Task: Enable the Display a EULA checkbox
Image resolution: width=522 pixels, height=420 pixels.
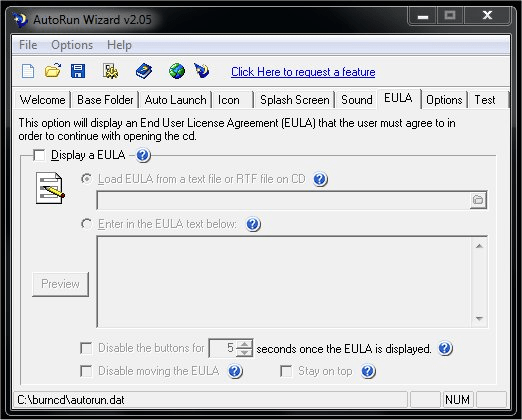Action: [x=39, y=155]
